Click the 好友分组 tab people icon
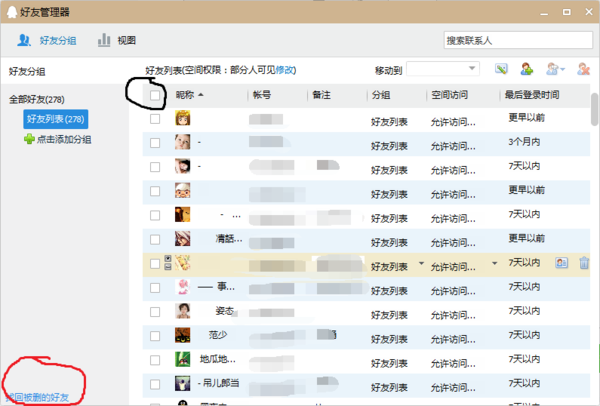 coord(24,40)
